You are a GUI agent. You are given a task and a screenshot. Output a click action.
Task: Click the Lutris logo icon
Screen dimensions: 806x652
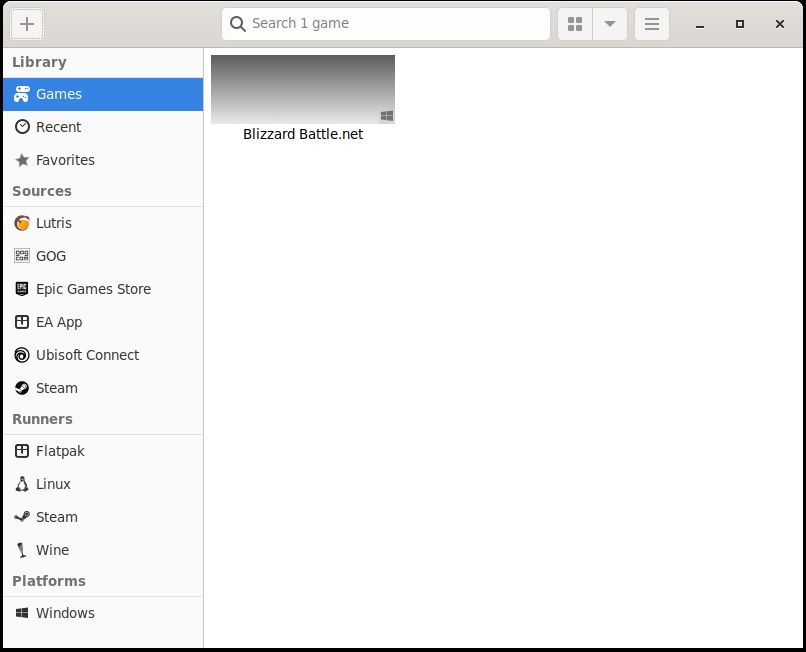(x=22, y=223)
